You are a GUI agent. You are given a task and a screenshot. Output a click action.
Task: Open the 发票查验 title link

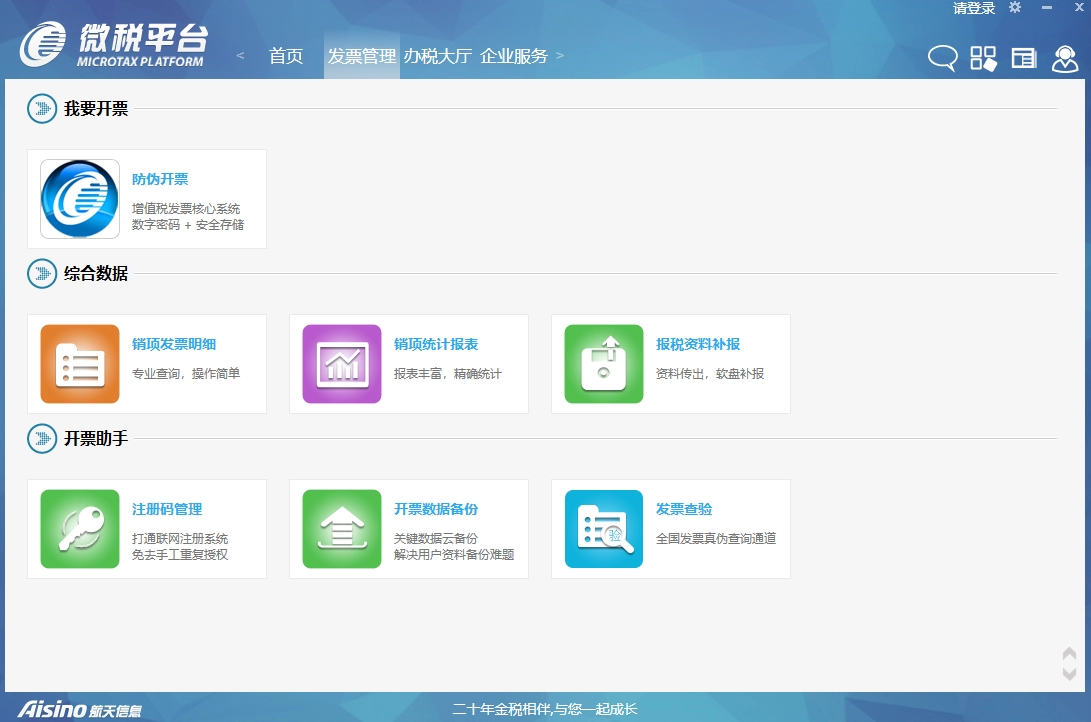[684, 508]
